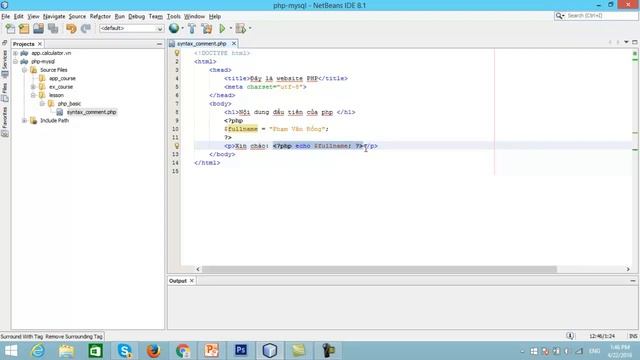
Task: Minimize the Output panel
Action: click(x=633, y=281)
